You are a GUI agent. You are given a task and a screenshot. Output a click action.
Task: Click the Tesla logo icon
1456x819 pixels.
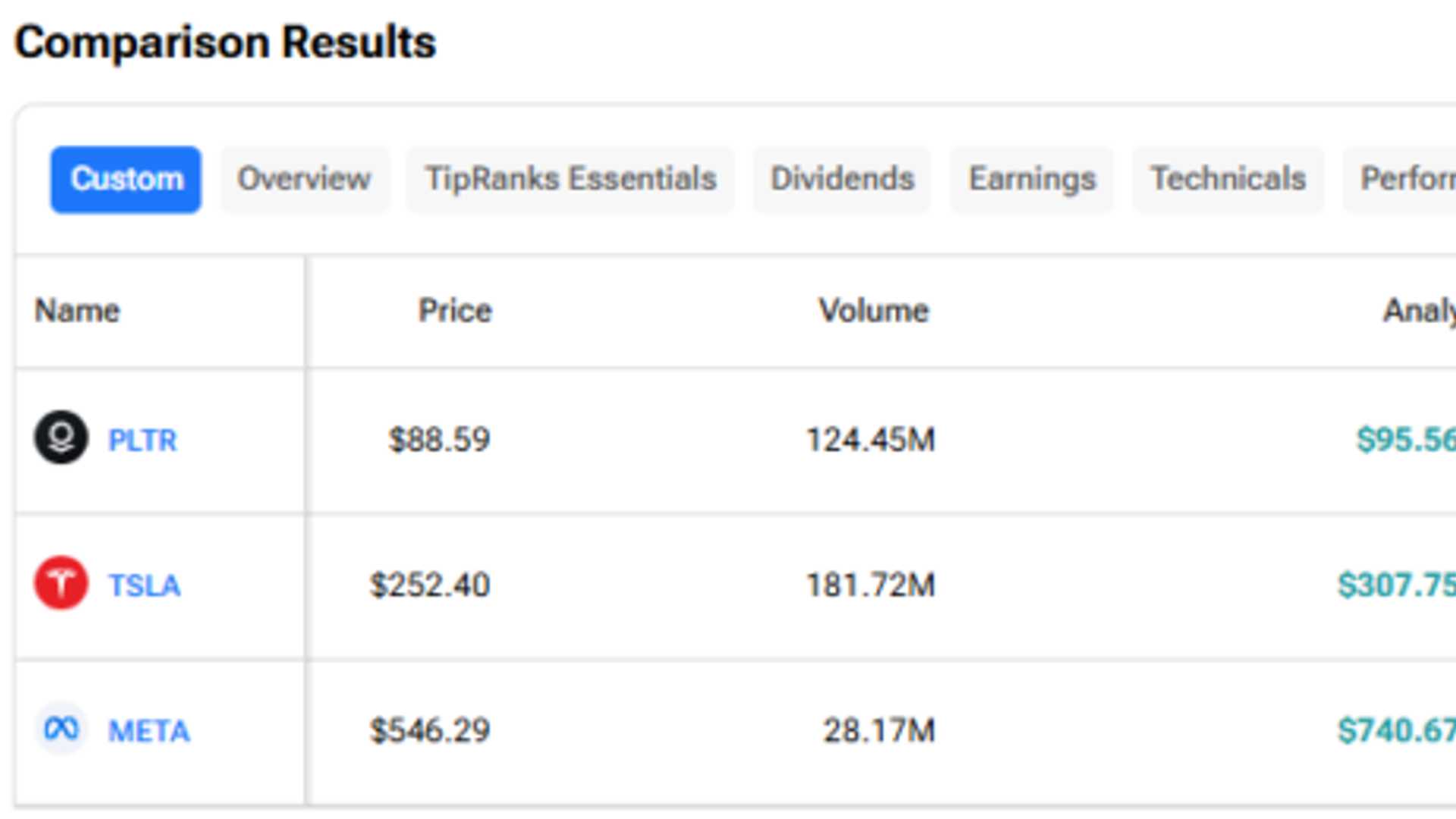61,584
